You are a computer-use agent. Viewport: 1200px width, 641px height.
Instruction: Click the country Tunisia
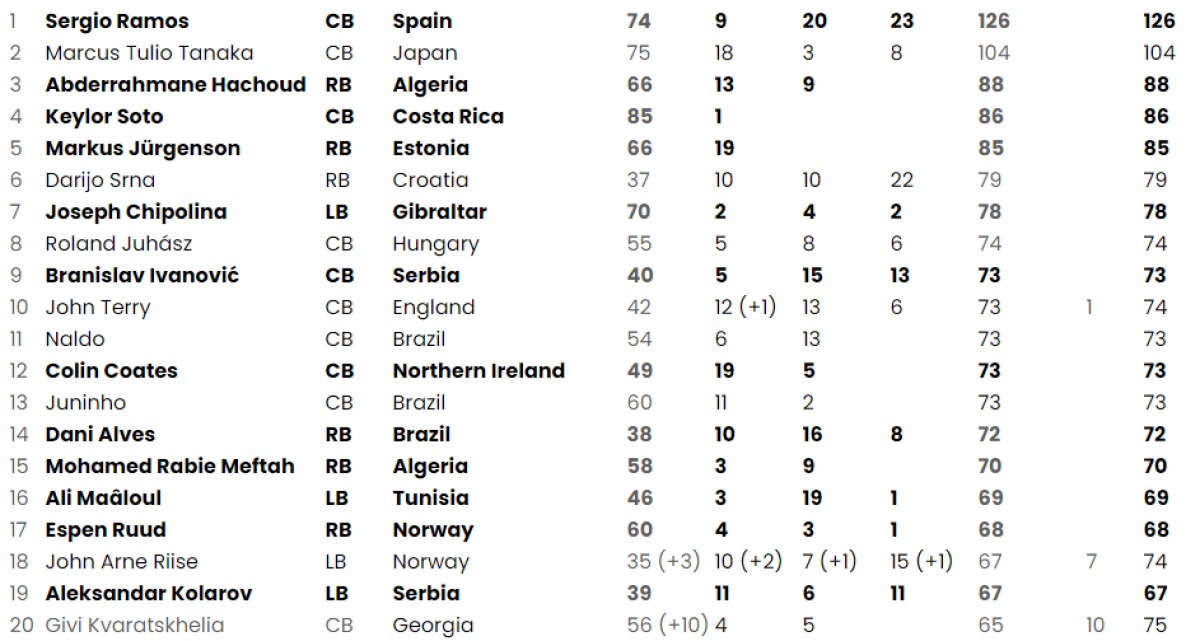tap(428, 498)
